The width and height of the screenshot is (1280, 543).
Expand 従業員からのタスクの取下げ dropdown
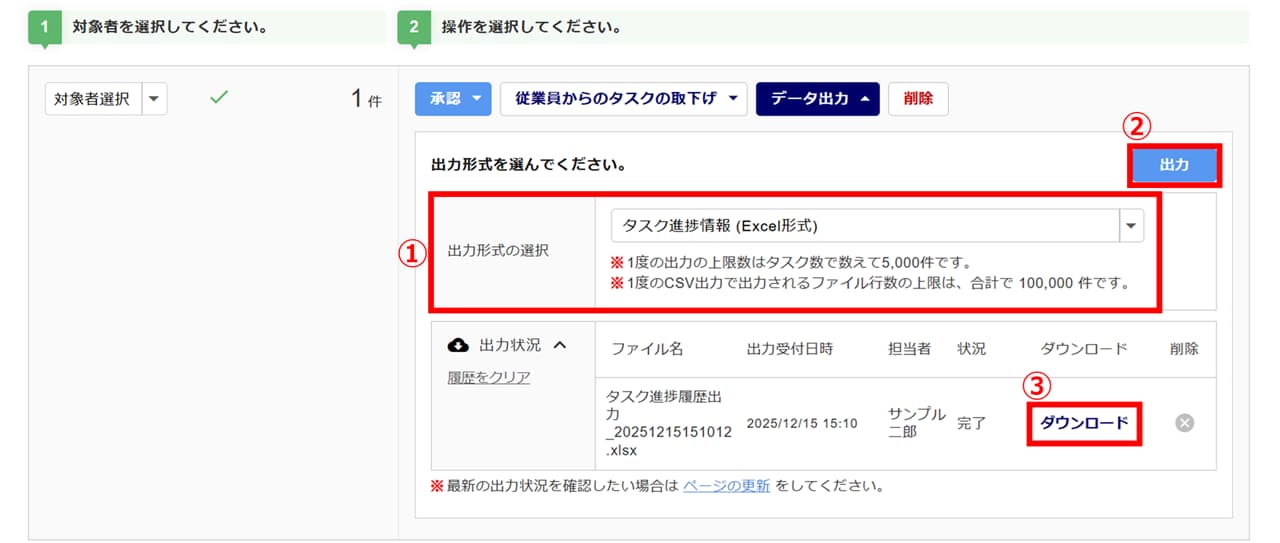pyautogui.click(x=623, y=99)
